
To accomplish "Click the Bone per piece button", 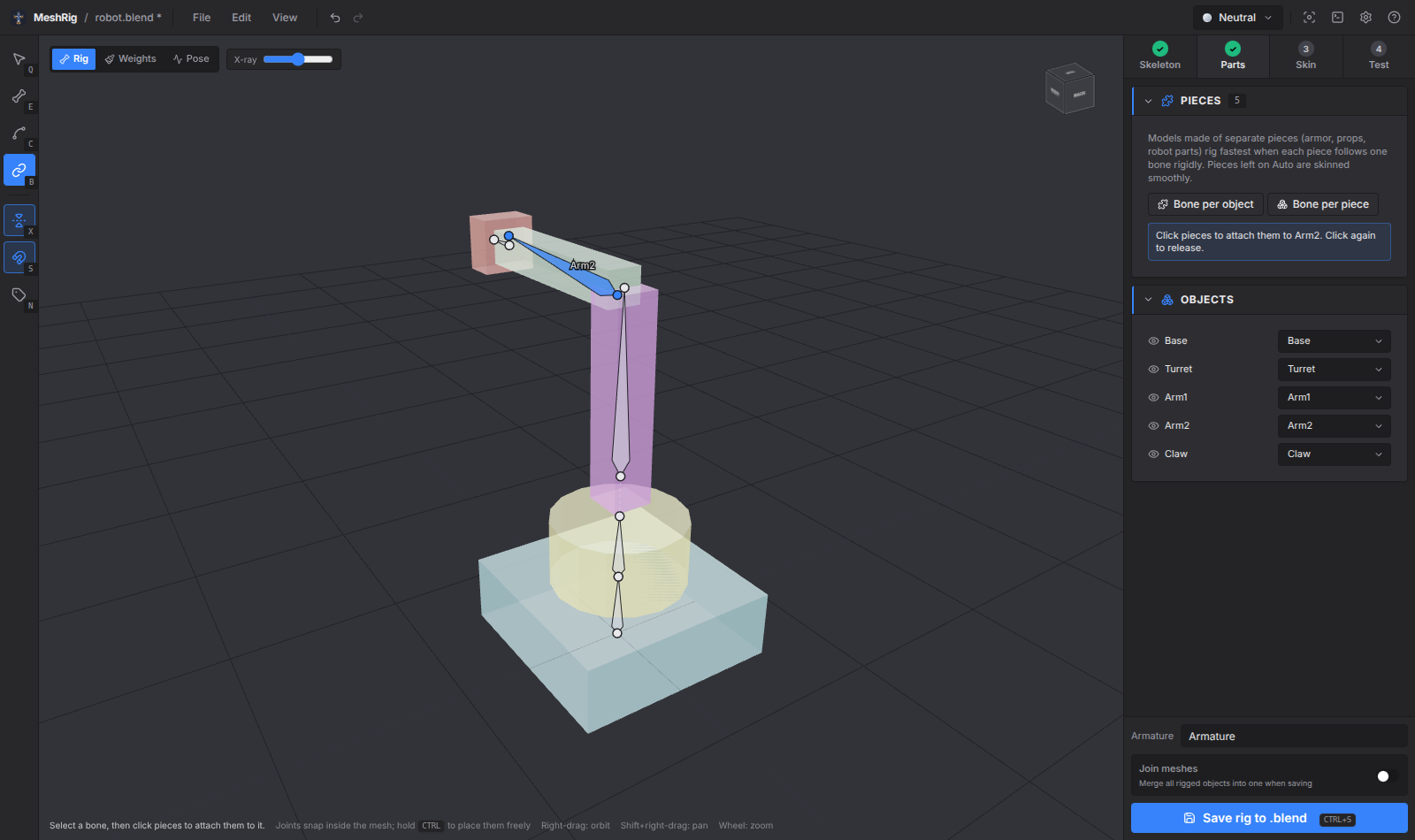I will [x=1323, y=204].
